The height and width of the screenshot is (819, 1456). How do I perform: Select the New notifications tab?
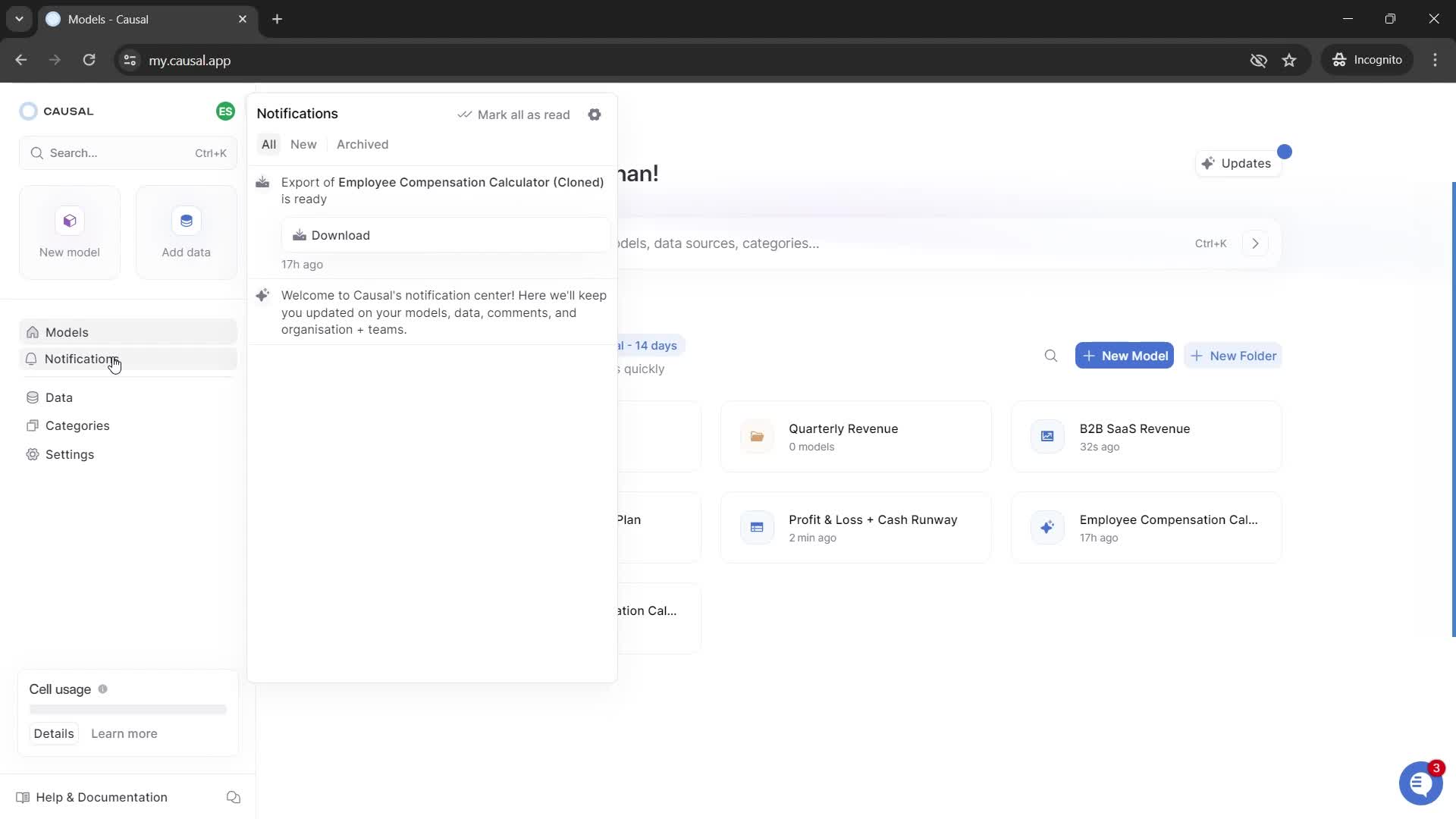point(304,144)
